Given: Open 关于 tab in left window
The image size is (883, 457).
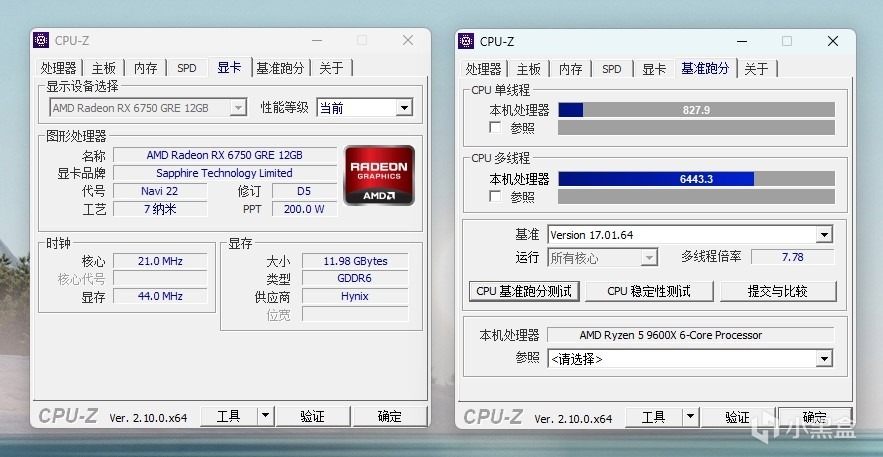Looking at the screenshot, I should (331, 69).
